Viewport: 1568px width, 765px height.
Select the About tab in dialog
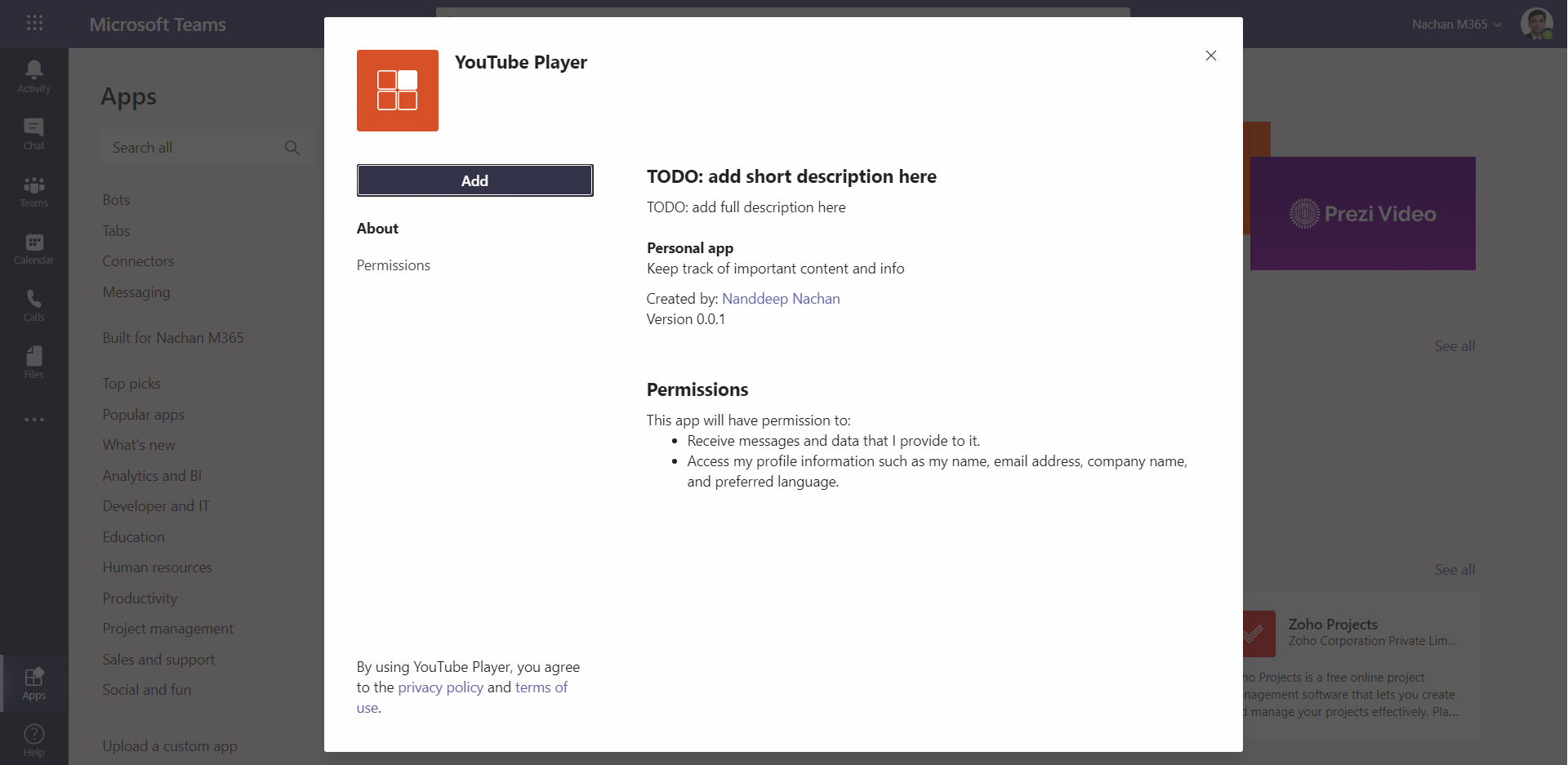[377, 229]
